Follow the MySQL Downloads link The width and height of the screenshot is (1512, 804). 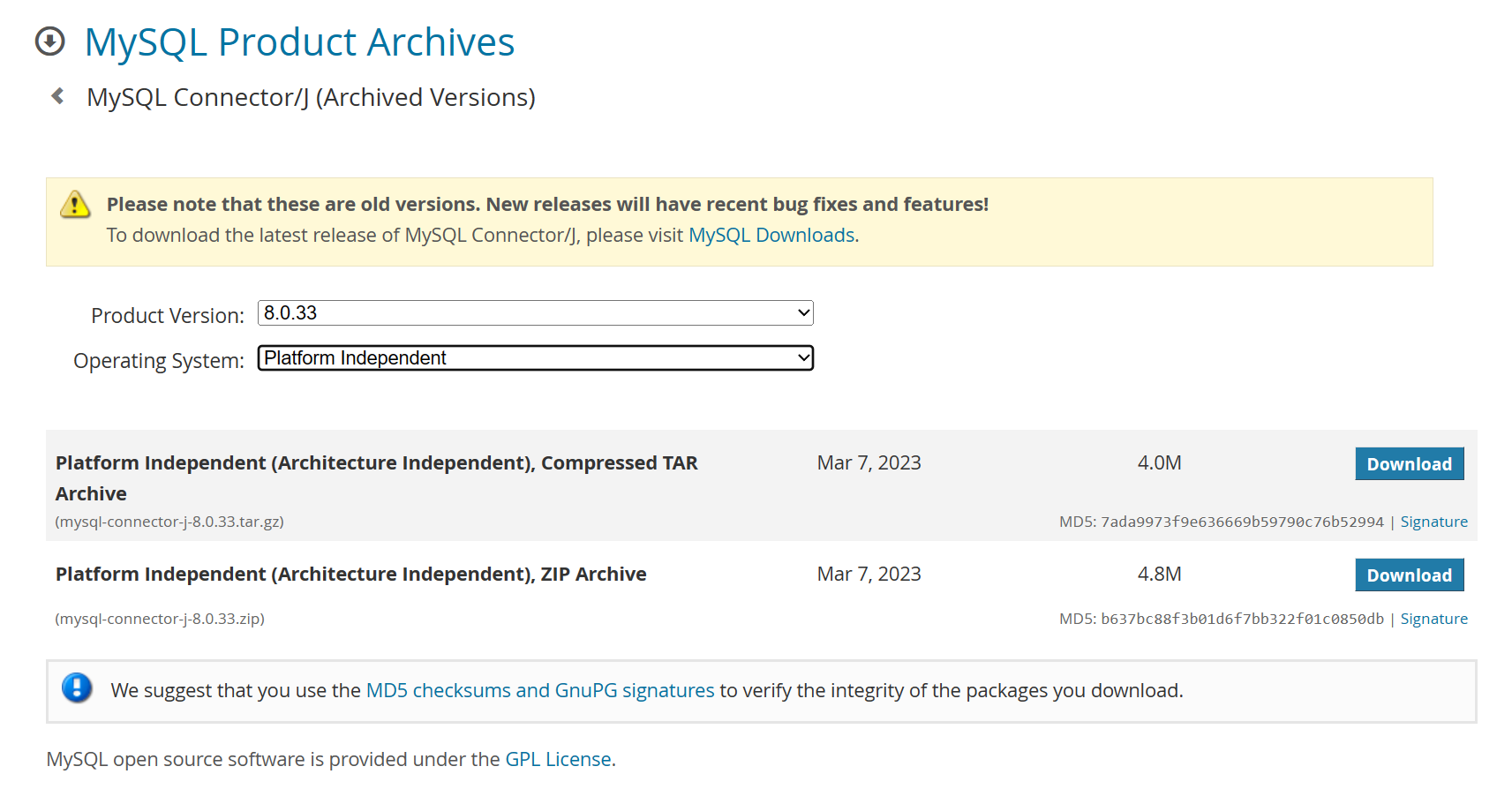pos(771,236)
